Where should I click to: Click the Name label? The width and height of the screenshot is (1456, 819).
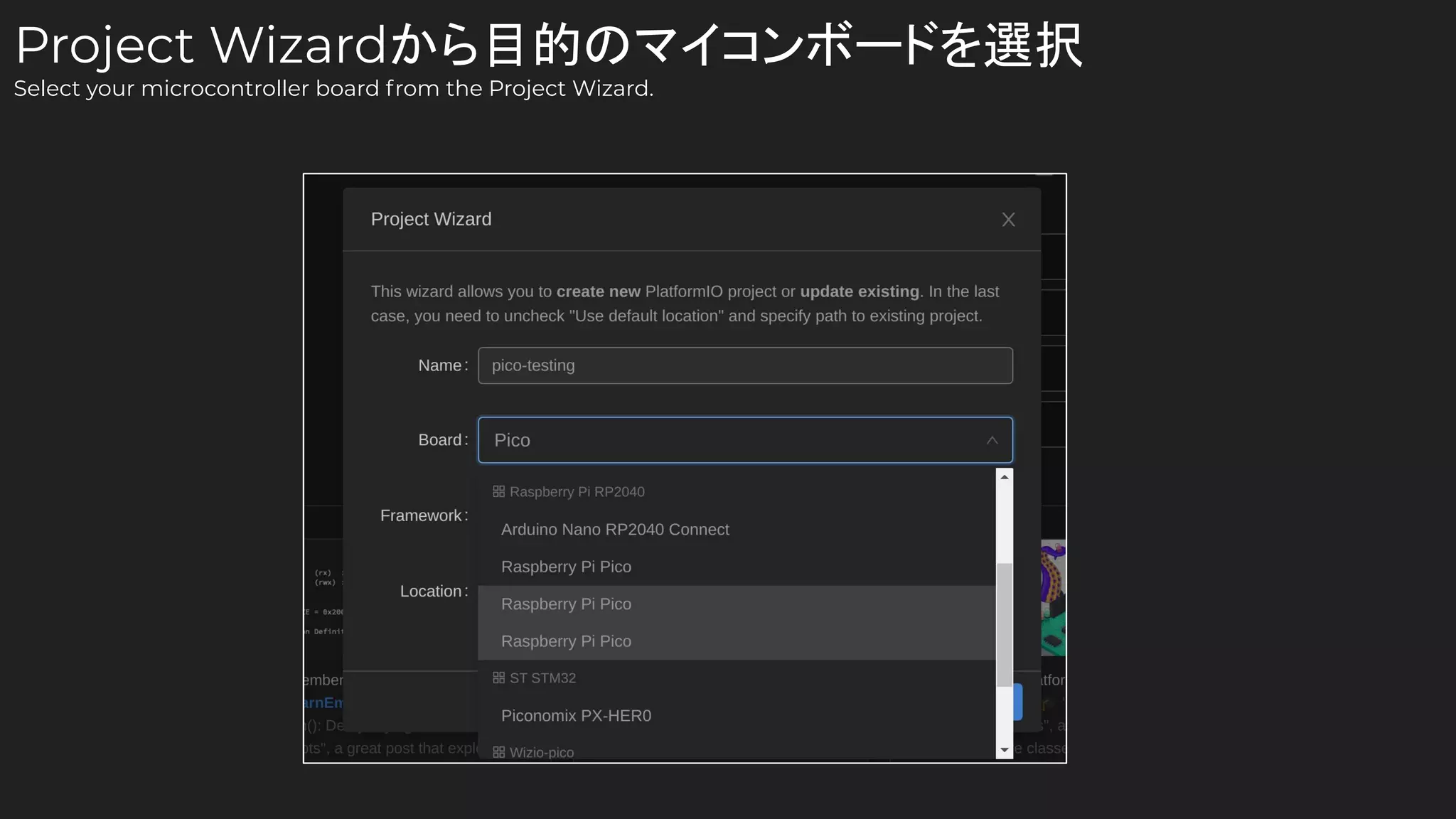[443, 365]
